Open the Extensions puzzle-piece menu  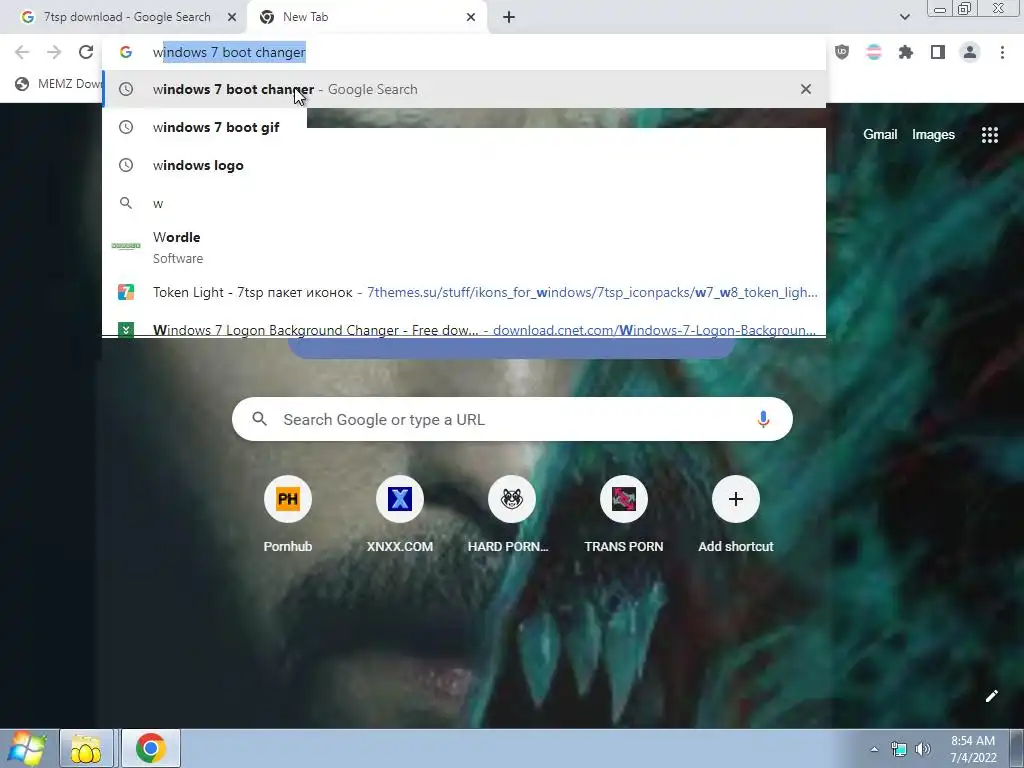906,52
